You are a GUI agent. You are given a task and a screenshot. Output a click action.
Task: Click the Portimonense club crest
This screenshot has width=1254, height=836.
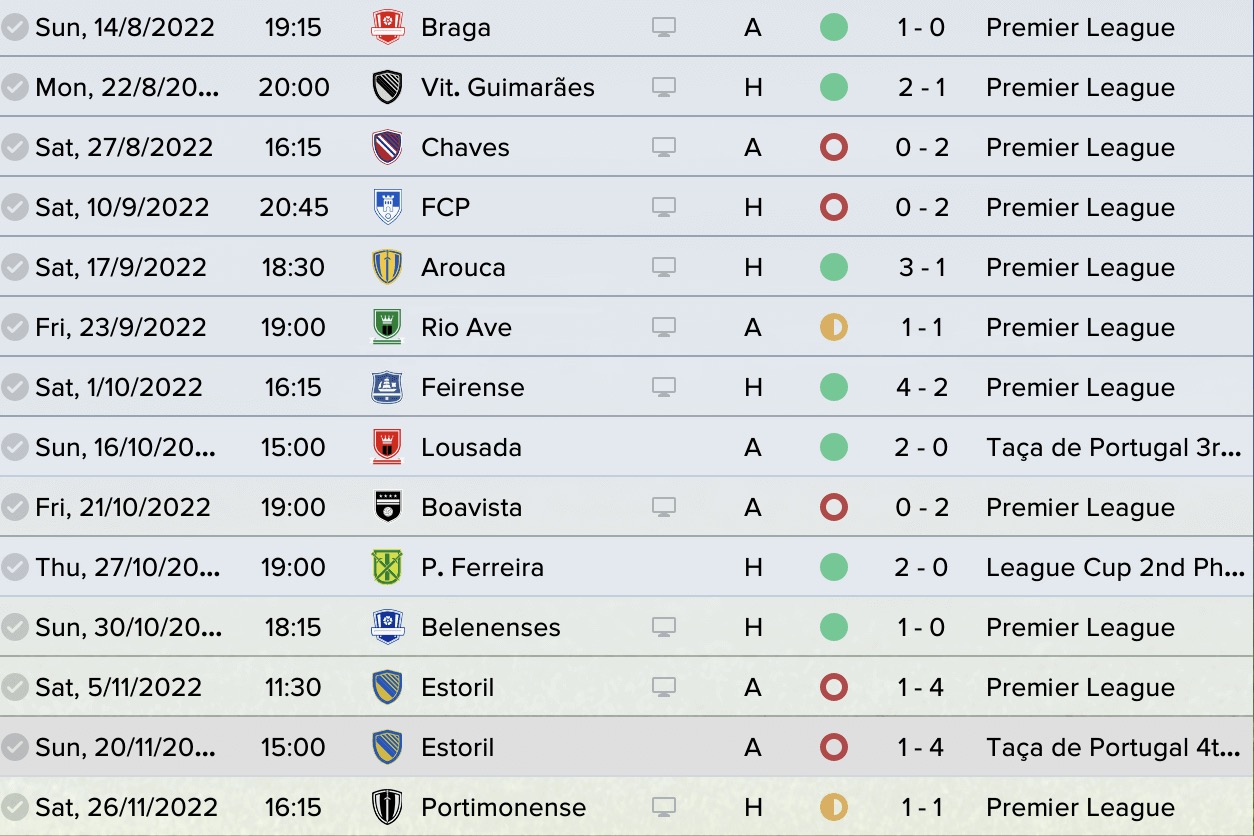pyautogui.click(x=387, y=807)
